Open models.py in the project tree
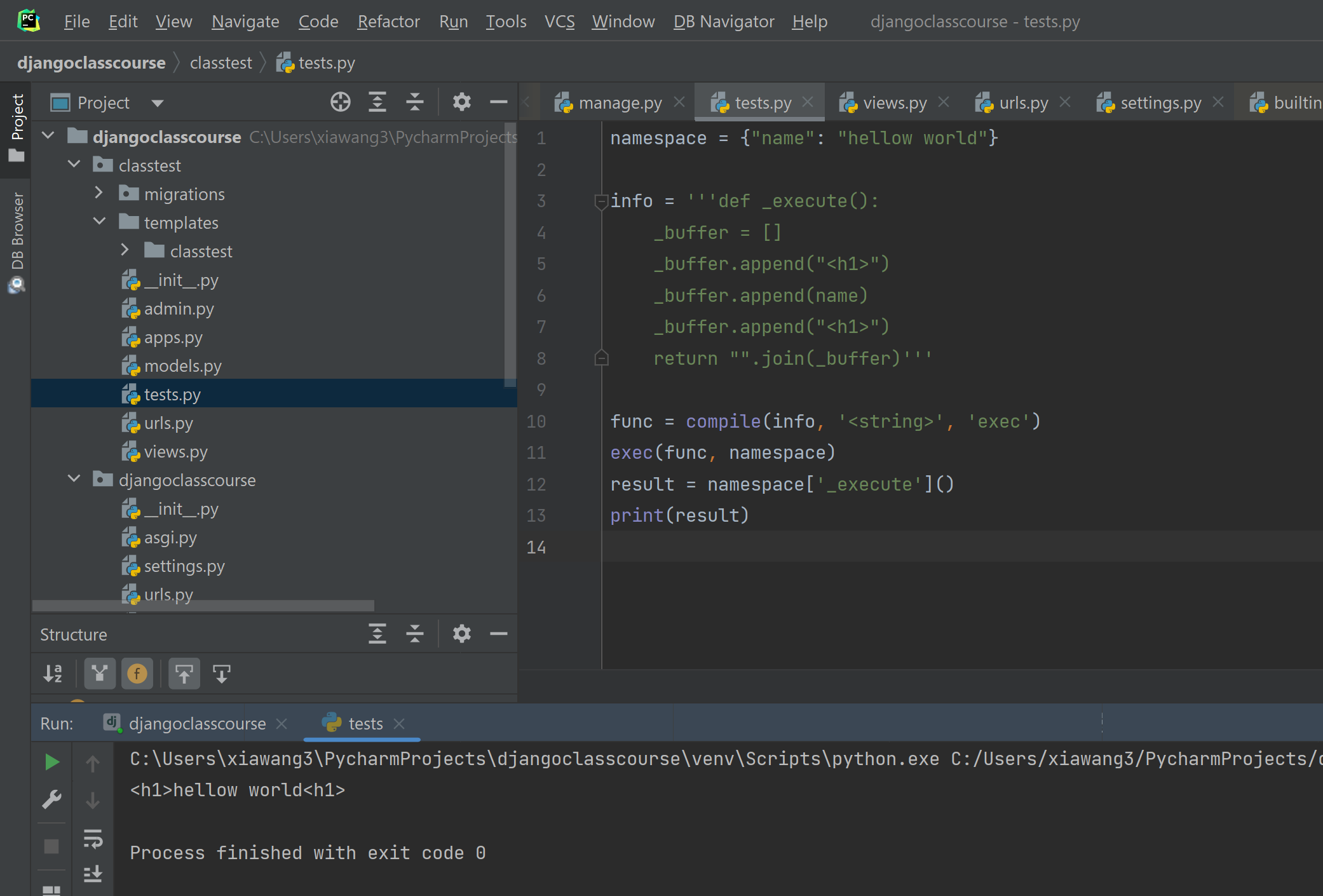The image size is (1323, 896). tap(182, 366)
